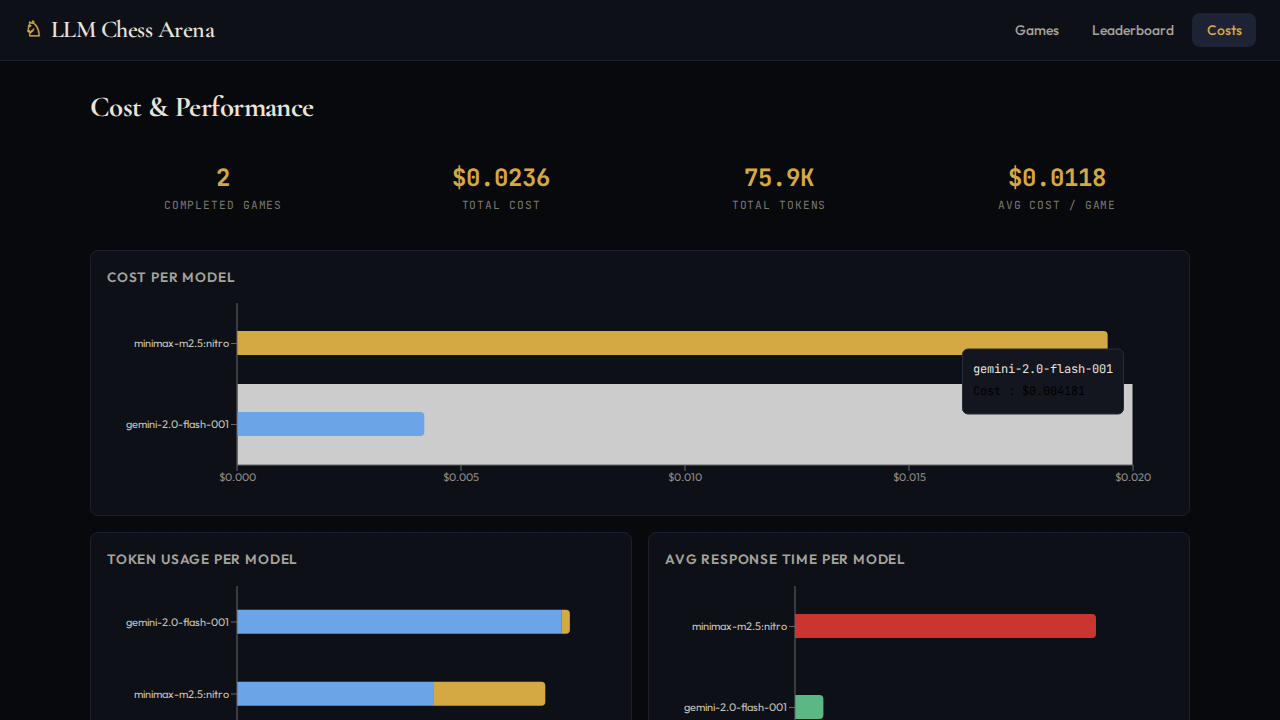Click the $0.000 axis tick label
The width and height of the screenshot is (1280, 720).
click(237, 477)
